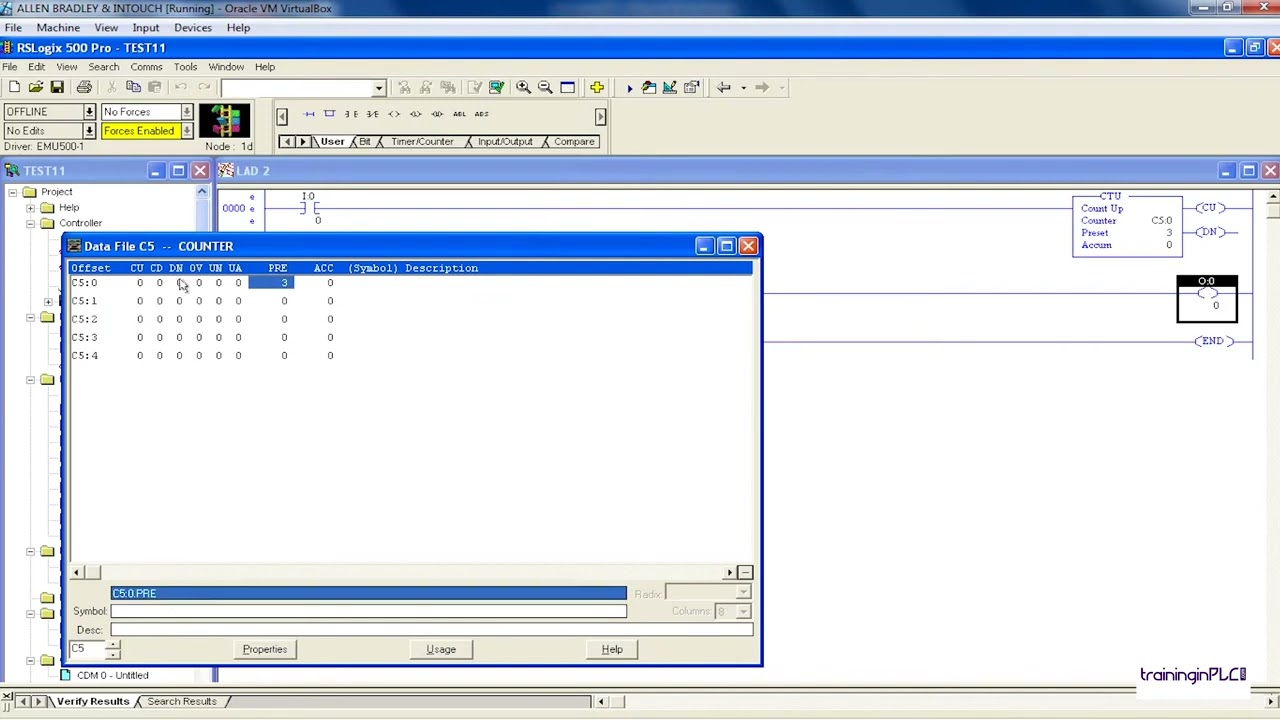Zoom out with the magnifier minus icon
1280x720 pixels.
point(545,88)
